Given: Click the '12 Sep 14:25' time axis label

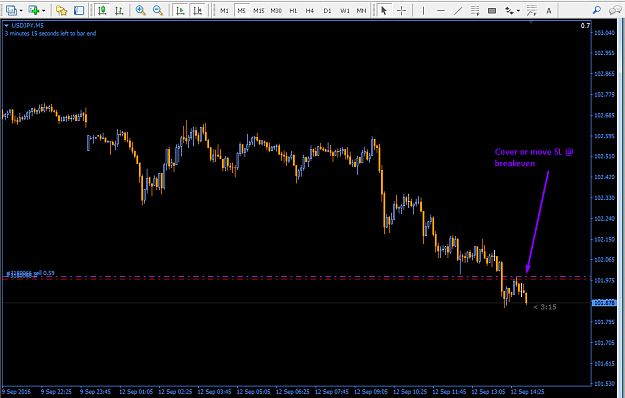Looking at the screenshot, I should pos(527,392).
